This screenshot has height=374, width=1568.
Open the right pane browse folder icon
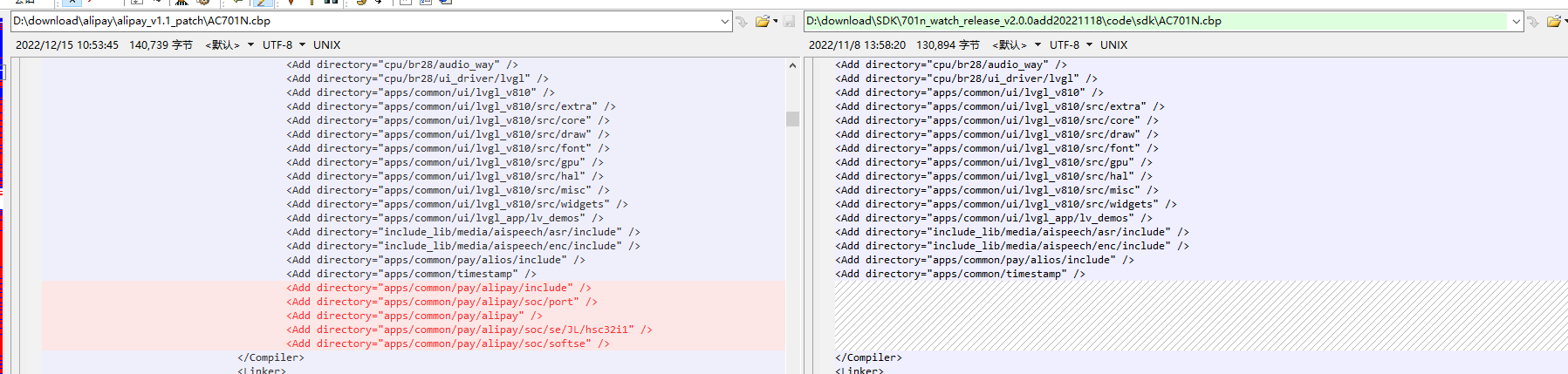click(x=1553, y=22)
